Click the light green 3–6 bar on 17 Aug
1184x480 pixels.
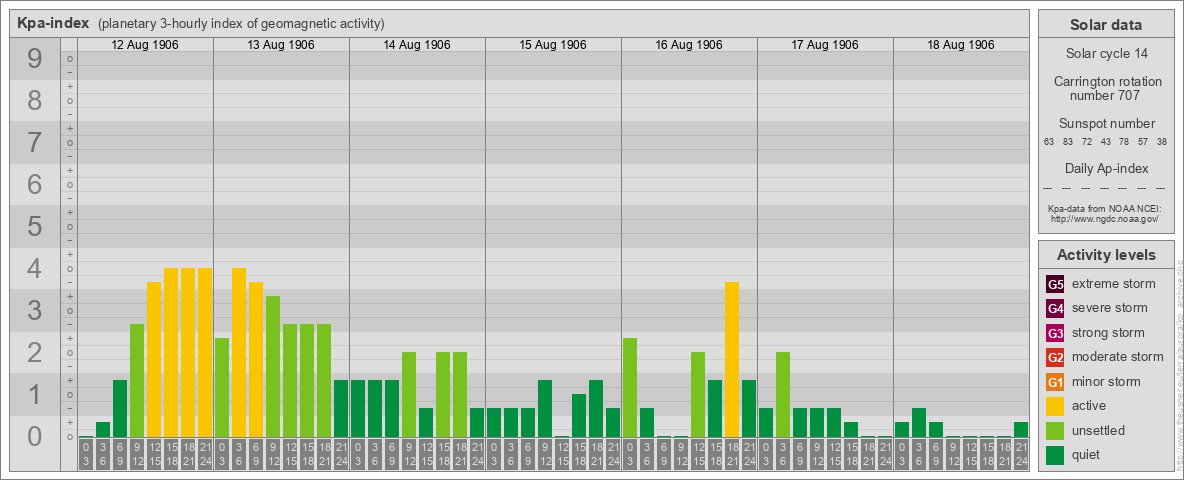pos(782,395)
